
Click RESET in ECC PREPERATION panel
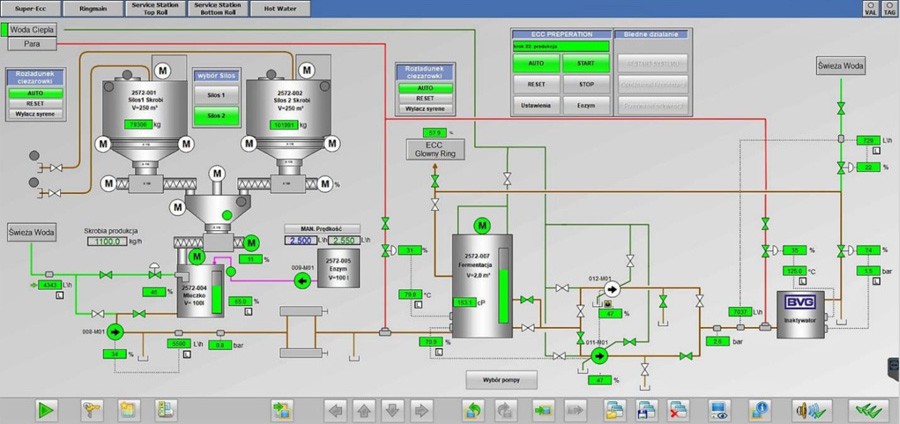click(536, 84)
